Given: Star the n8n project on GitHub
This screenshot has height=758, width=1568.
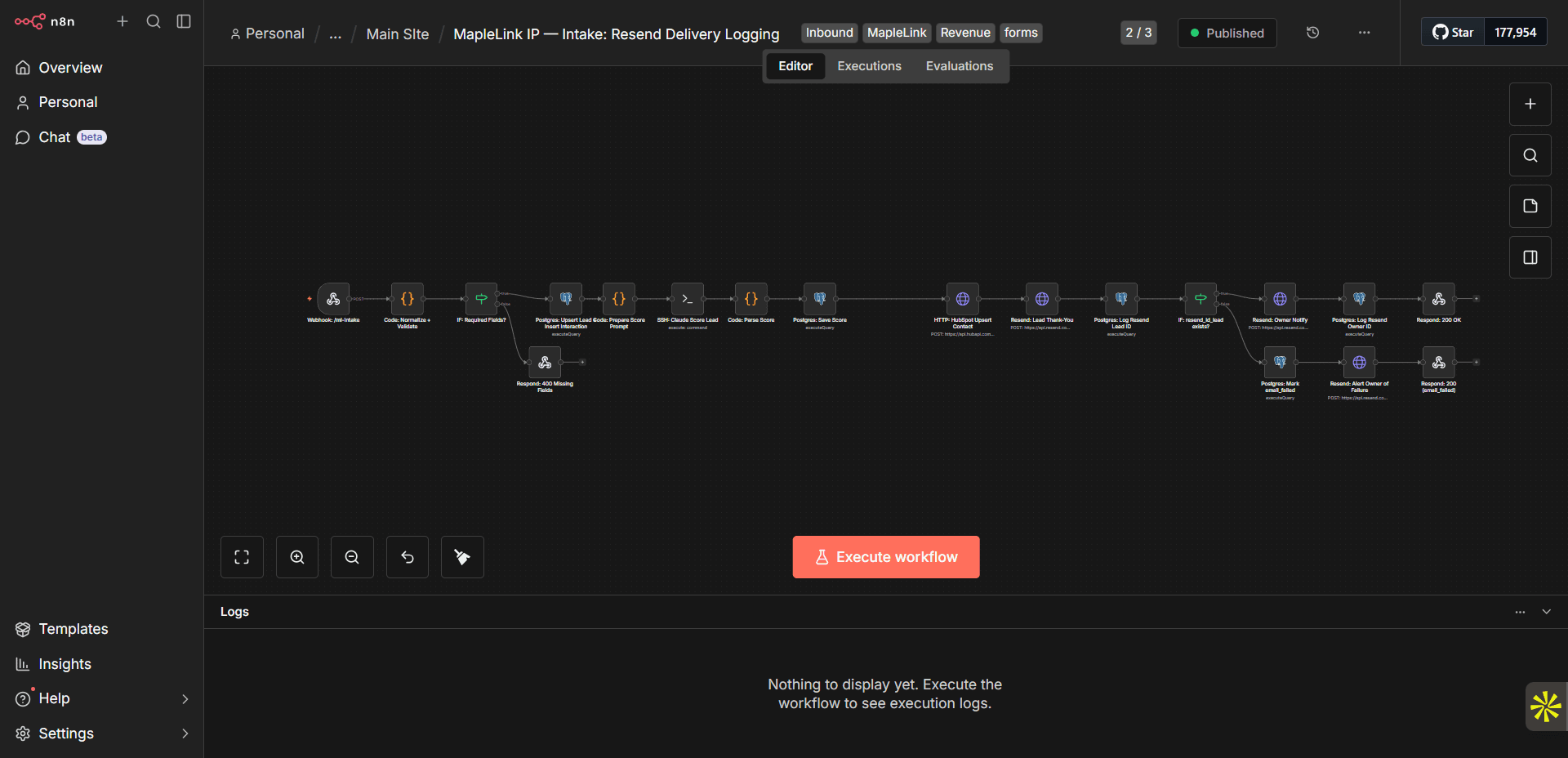Looking at the screenshot, I should pyautogui.click(x=1453, y=31).
